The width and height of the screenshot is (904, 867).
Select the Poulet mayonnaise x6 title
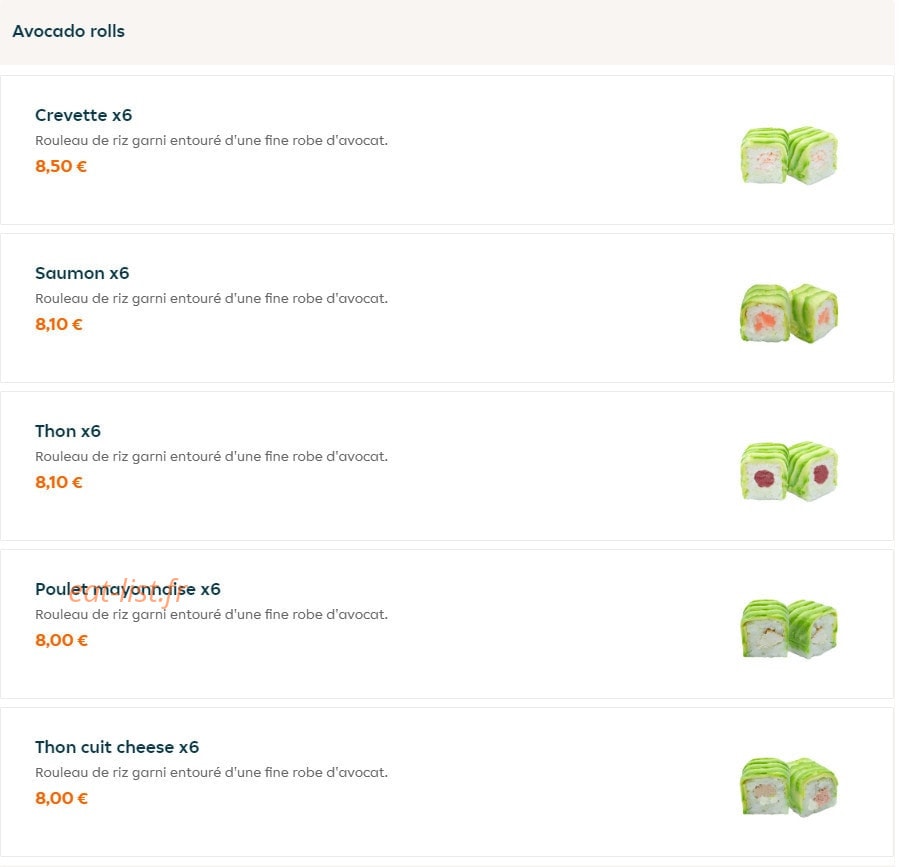pyautogui.click(x=128, y=589)
